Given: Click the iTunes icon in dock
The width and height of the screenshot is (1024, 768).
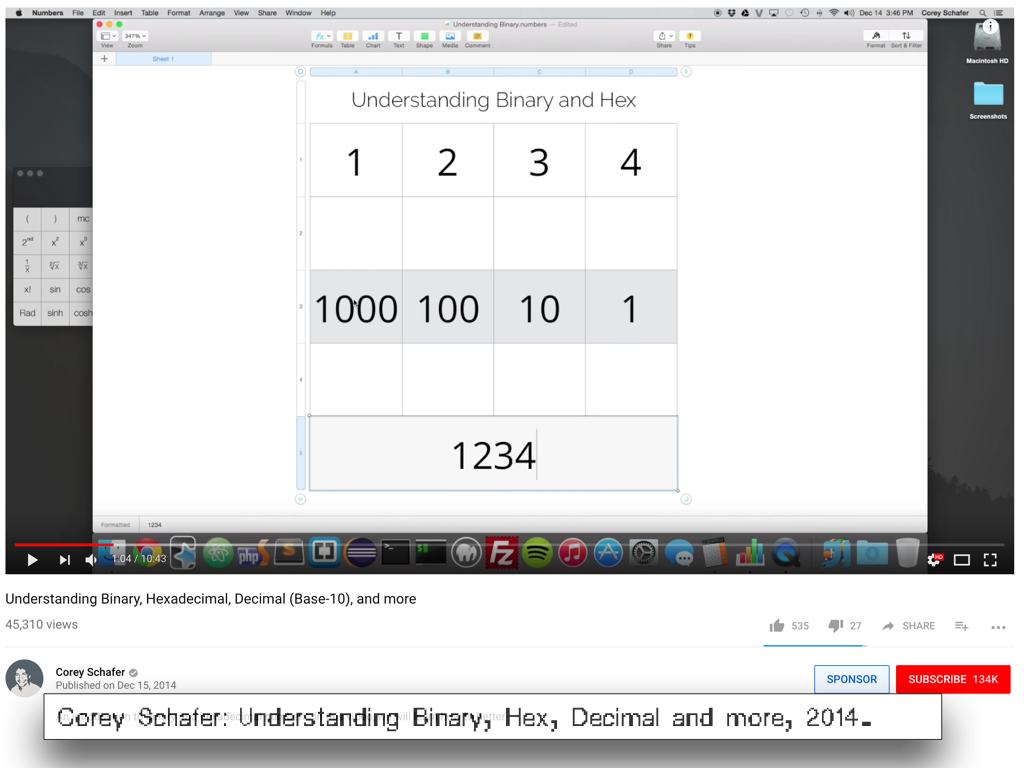Looking at the screenshot, I should pyautogui.click(x=572, y=554).
